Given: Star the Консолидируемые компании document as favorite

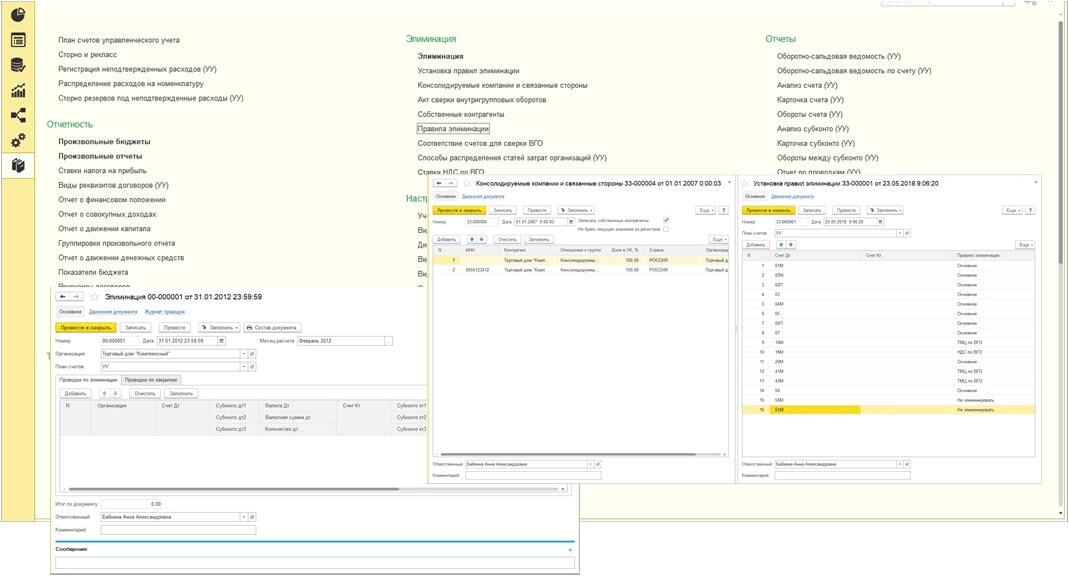Looking at the screenshot, I should coord(467,183).
